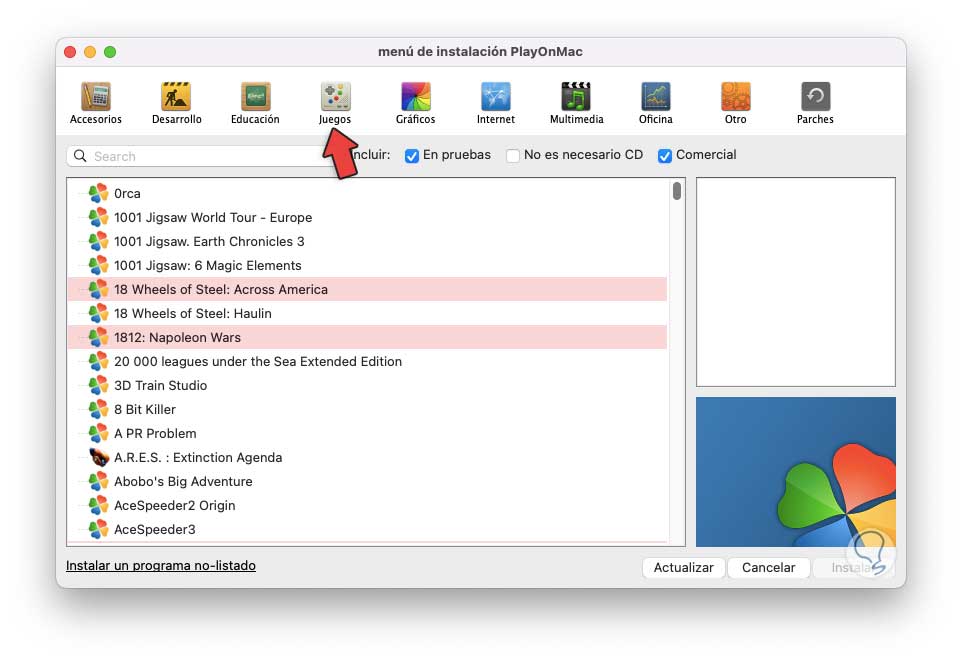962x662 pixels.
Task: Select 3D Train Studio entry
Action: pos(367,385)
